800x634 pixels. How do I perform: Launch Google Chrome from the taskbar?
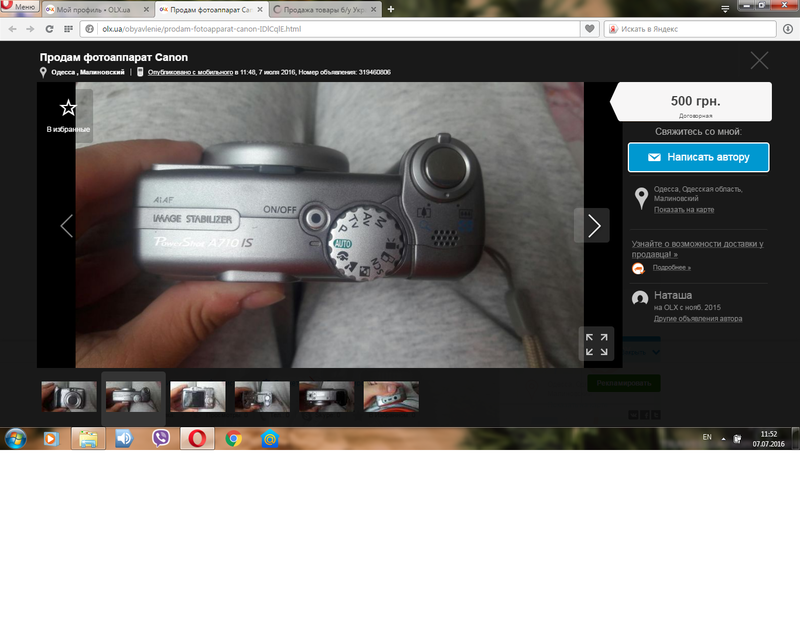(x=234, y=439)
